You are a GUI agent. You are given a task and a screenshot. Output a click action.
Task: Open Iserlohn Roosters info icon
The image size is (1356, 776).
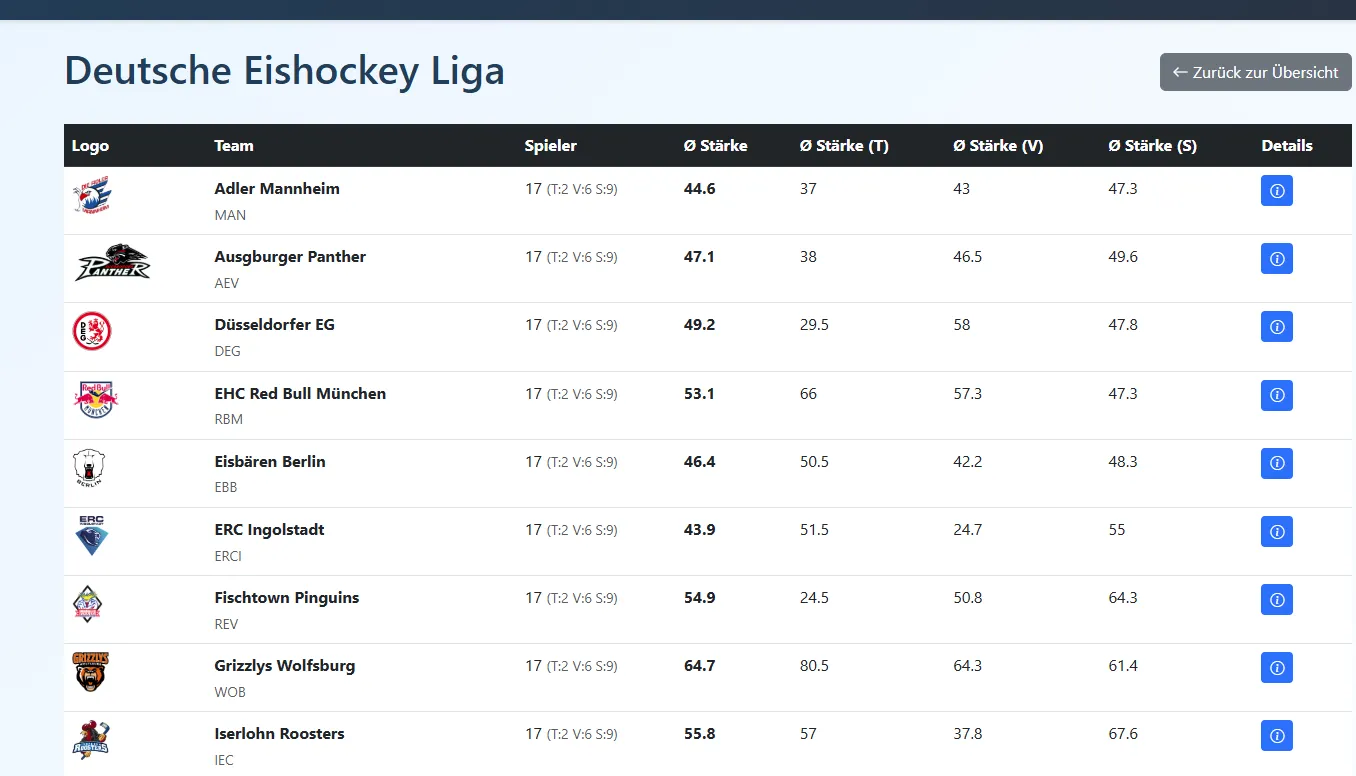point(1276,735)
